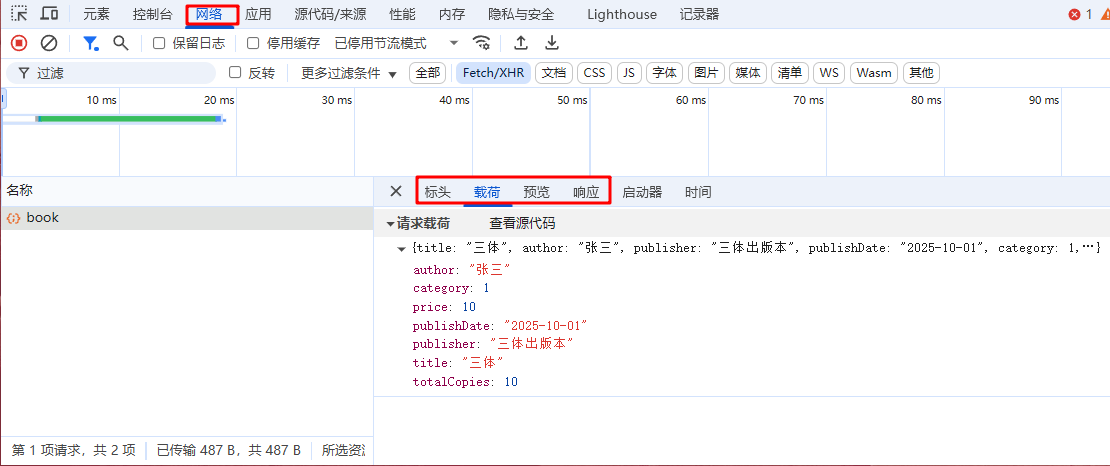Open the 已停用节流模式 throttling dropdown
The height and width of the screenshot is (466, 1110).
pos(396,43)
